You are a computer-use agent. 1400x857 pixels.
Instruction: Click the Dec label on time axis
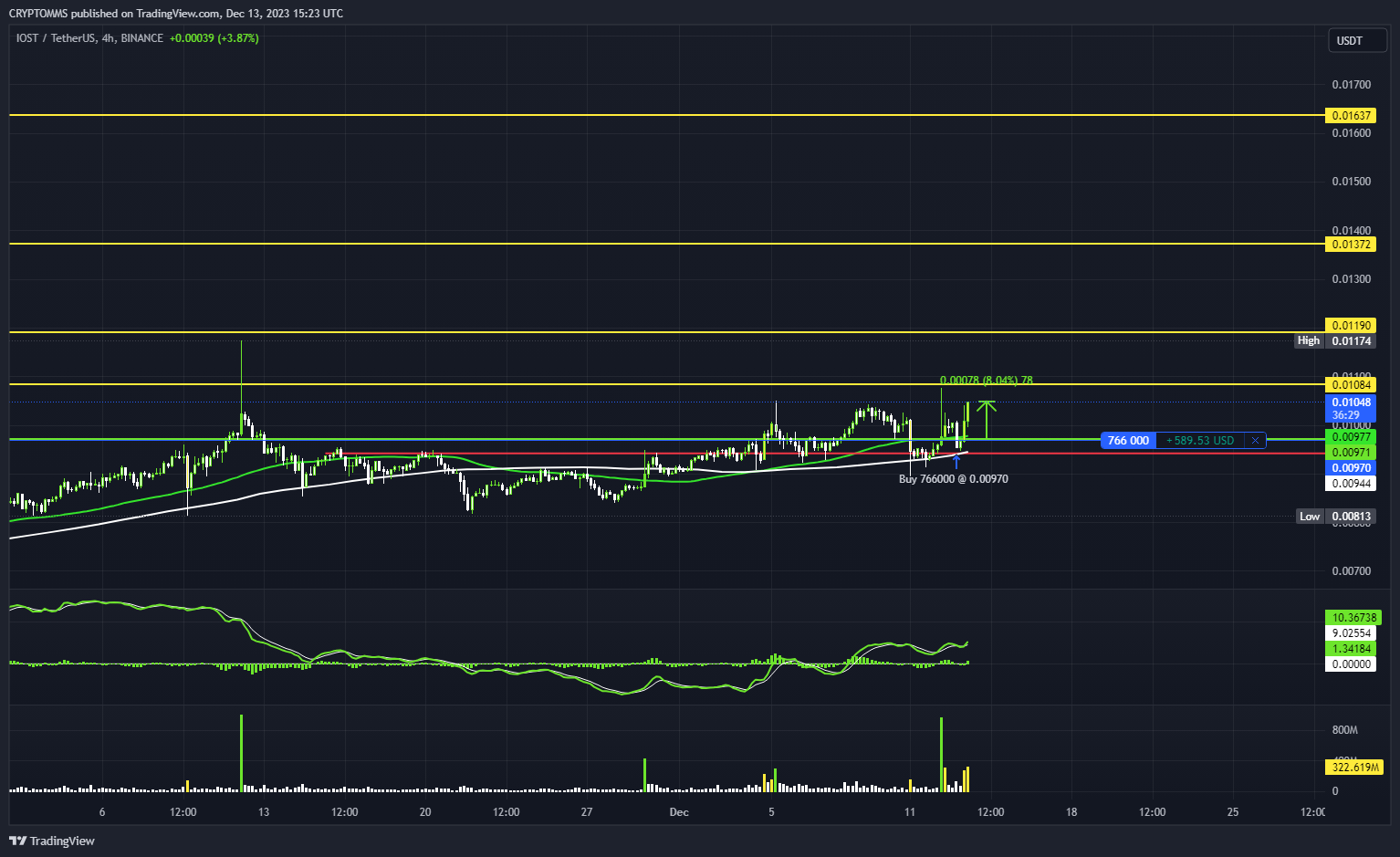pos(679,812)
